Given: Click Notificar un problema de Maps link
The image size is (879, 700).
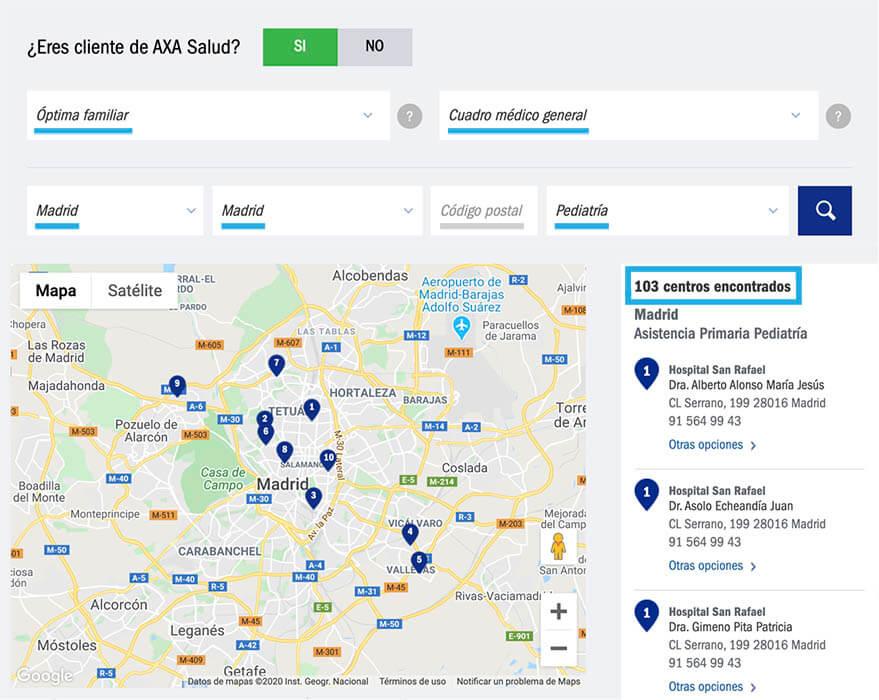Looking at the screenshot, I should [519, 682].
